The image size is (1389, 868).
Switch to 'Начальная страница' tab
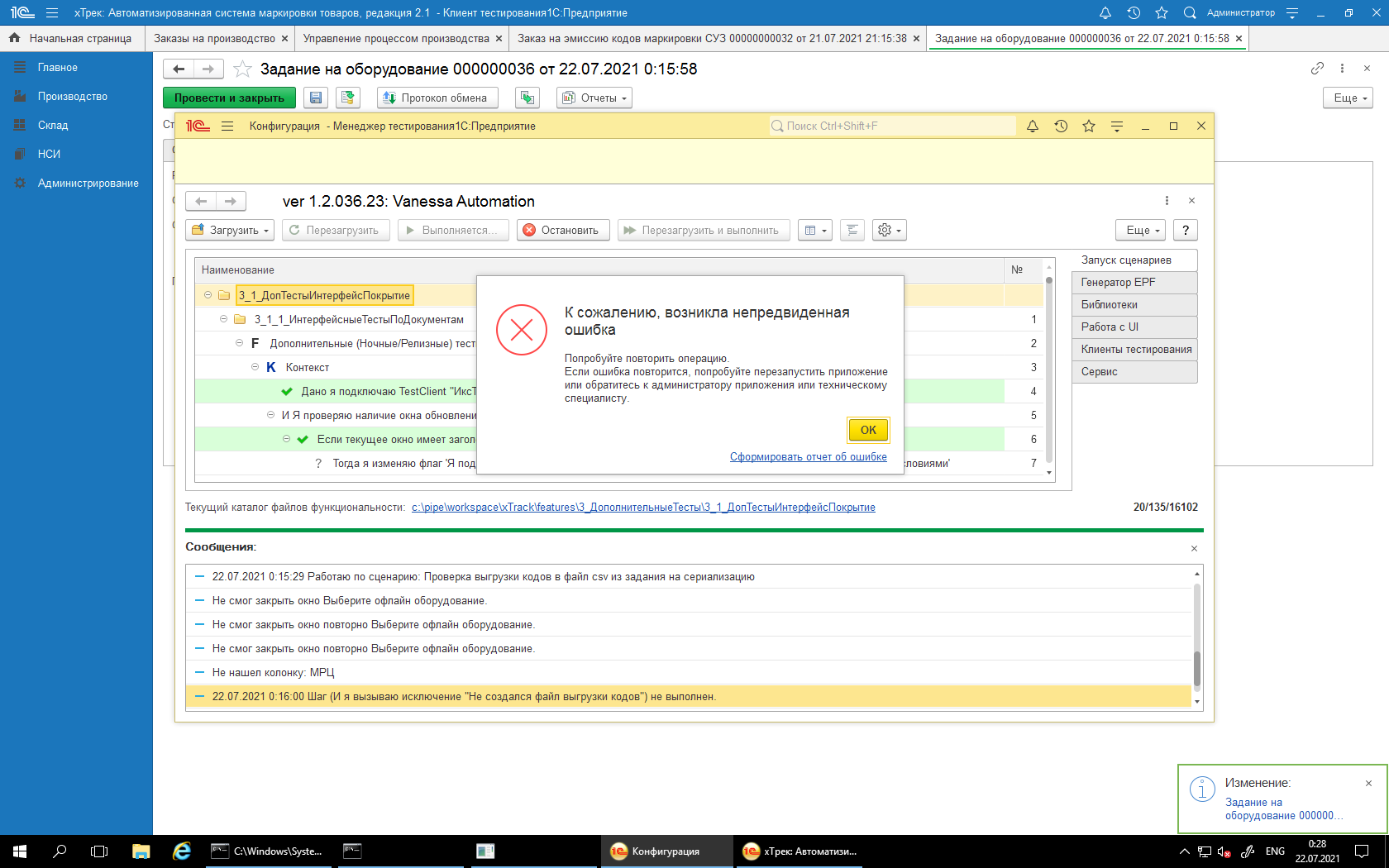click(x=73, y=38)
